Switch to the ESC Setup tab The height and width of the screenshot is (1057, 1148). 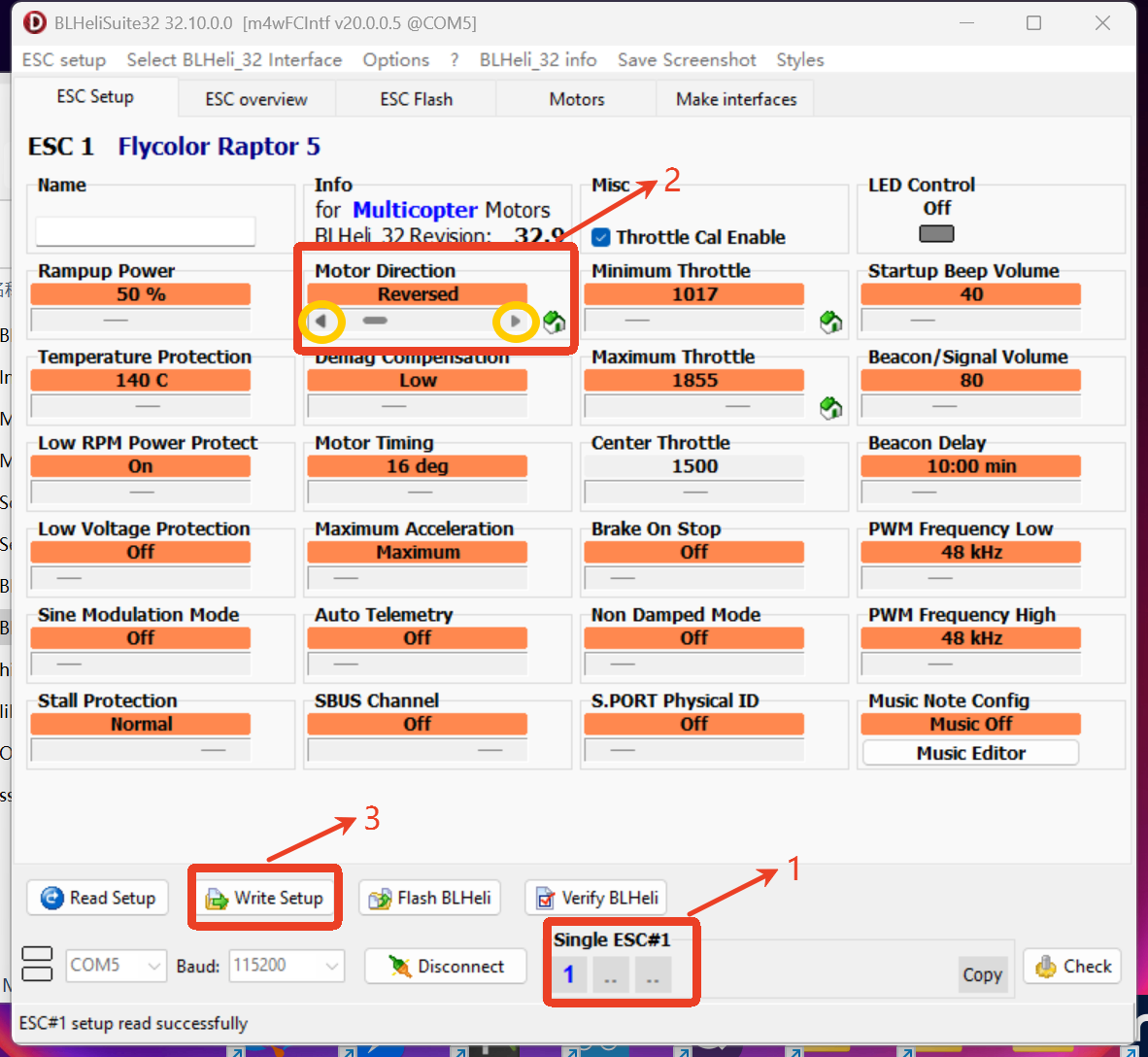coord(95,97)
